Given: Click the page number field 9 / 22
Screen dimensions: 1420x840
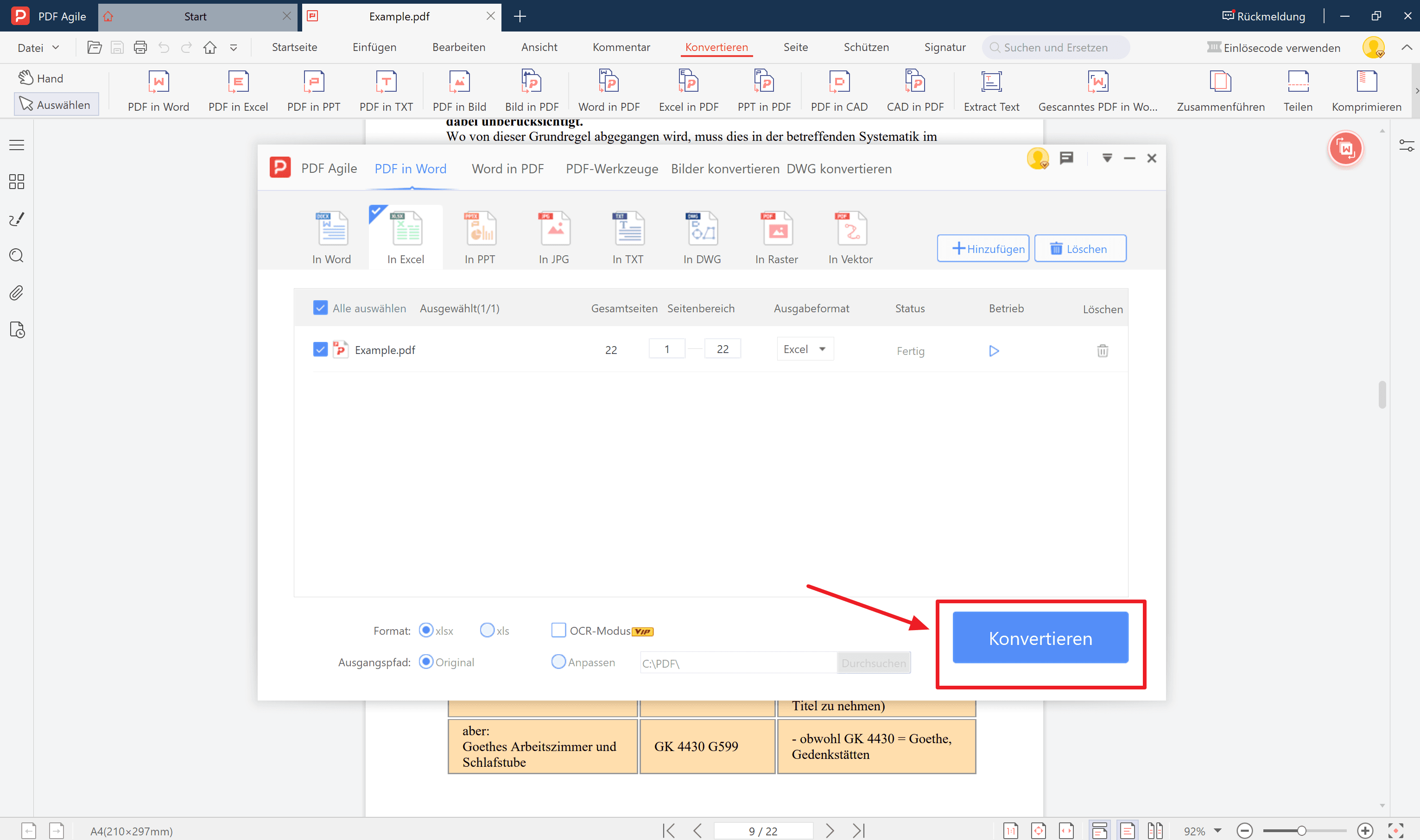Looking at the screenshot, I should 763,831.
